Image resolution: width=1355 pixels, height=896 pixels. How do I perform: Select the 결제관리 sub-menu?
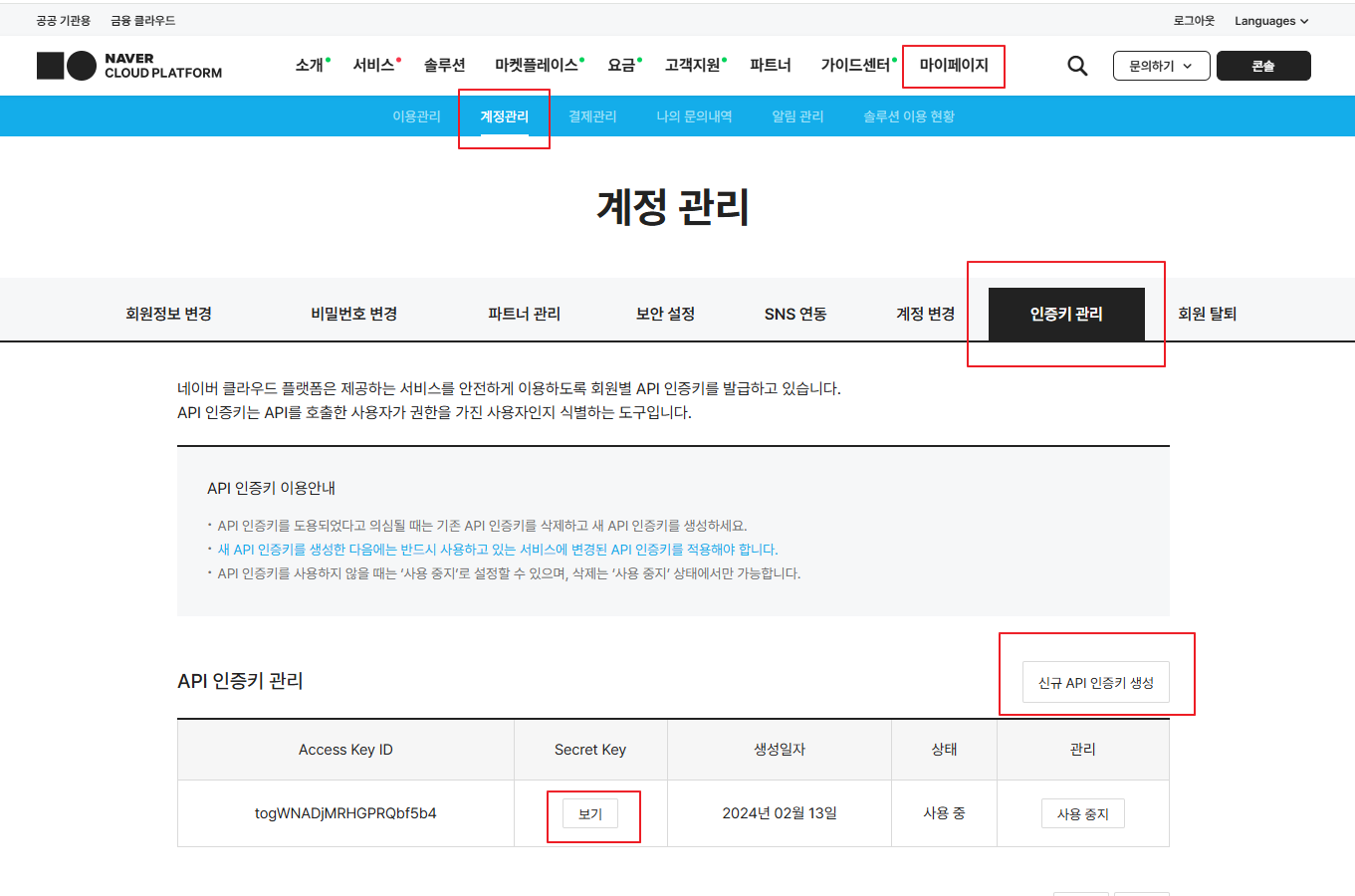pyautogui.click(x=592, y=116)
